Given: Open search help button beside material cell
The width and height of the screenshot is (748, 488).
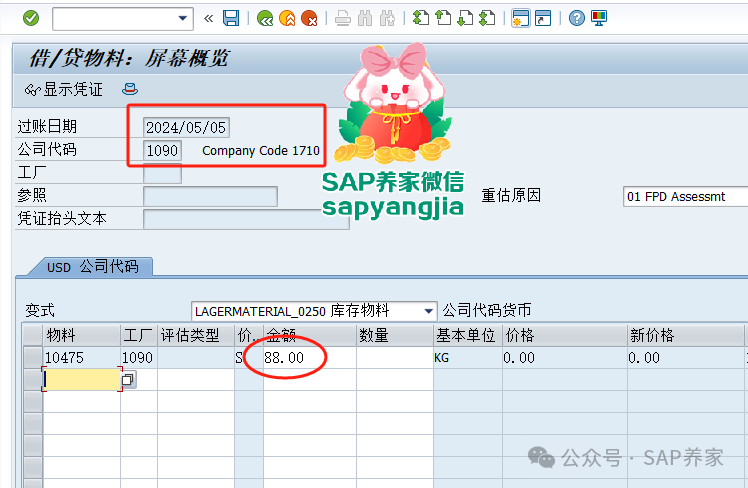Looking at the screenshot, I should point(128,379).
